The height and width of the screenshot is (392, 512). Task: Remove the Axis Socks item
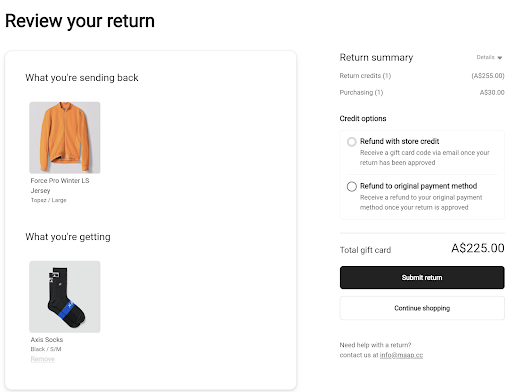(x=43, y=359)
